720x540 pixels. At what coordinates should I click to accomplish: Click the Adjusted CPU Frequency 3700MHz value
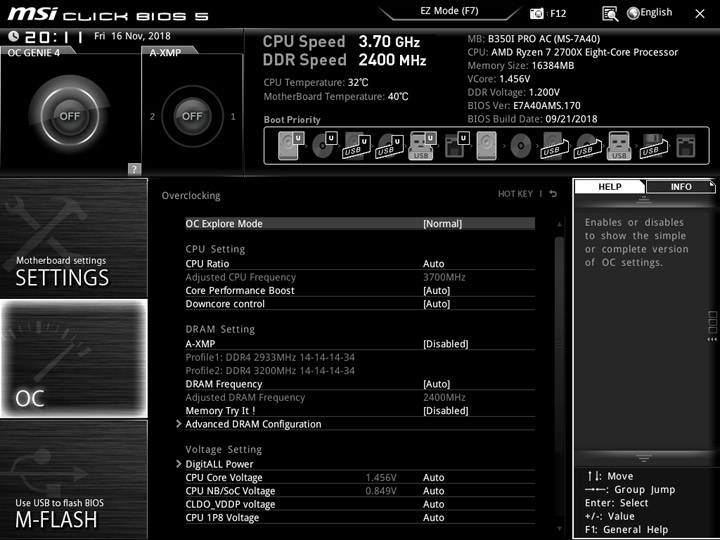tap(444, 277)
